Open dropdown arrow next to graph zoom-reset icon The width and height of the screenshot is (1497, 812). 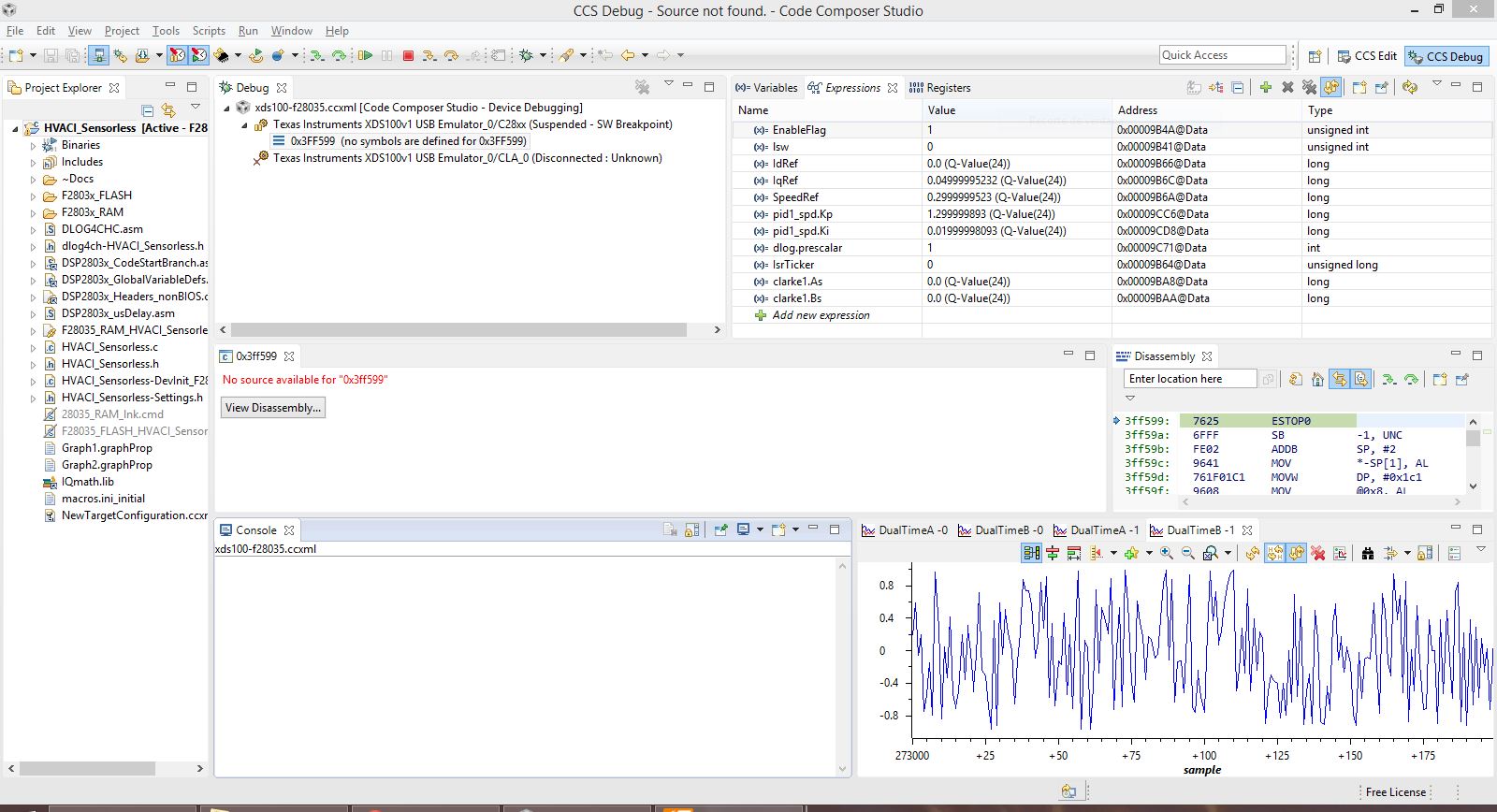1228,553
